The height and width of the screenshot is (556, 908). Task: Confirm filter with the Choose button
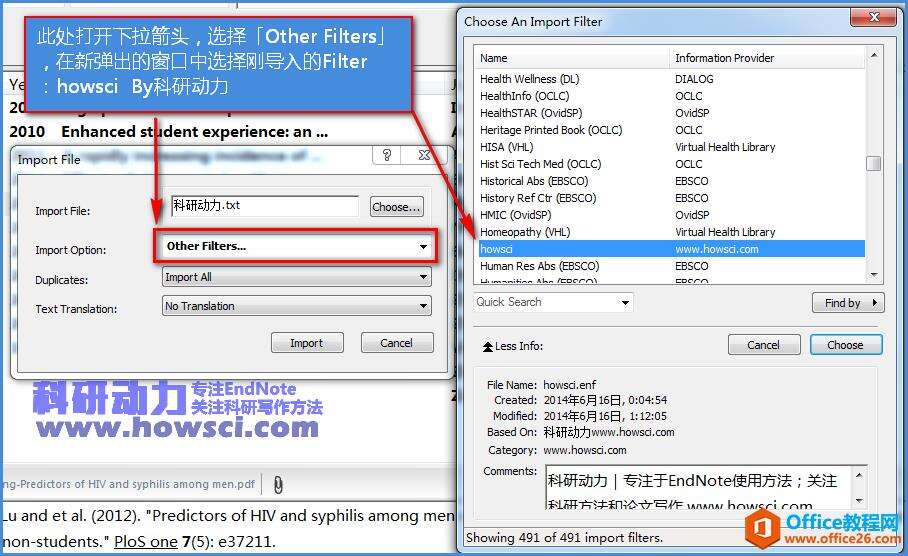pyautogui.click(x=845, y=345)
